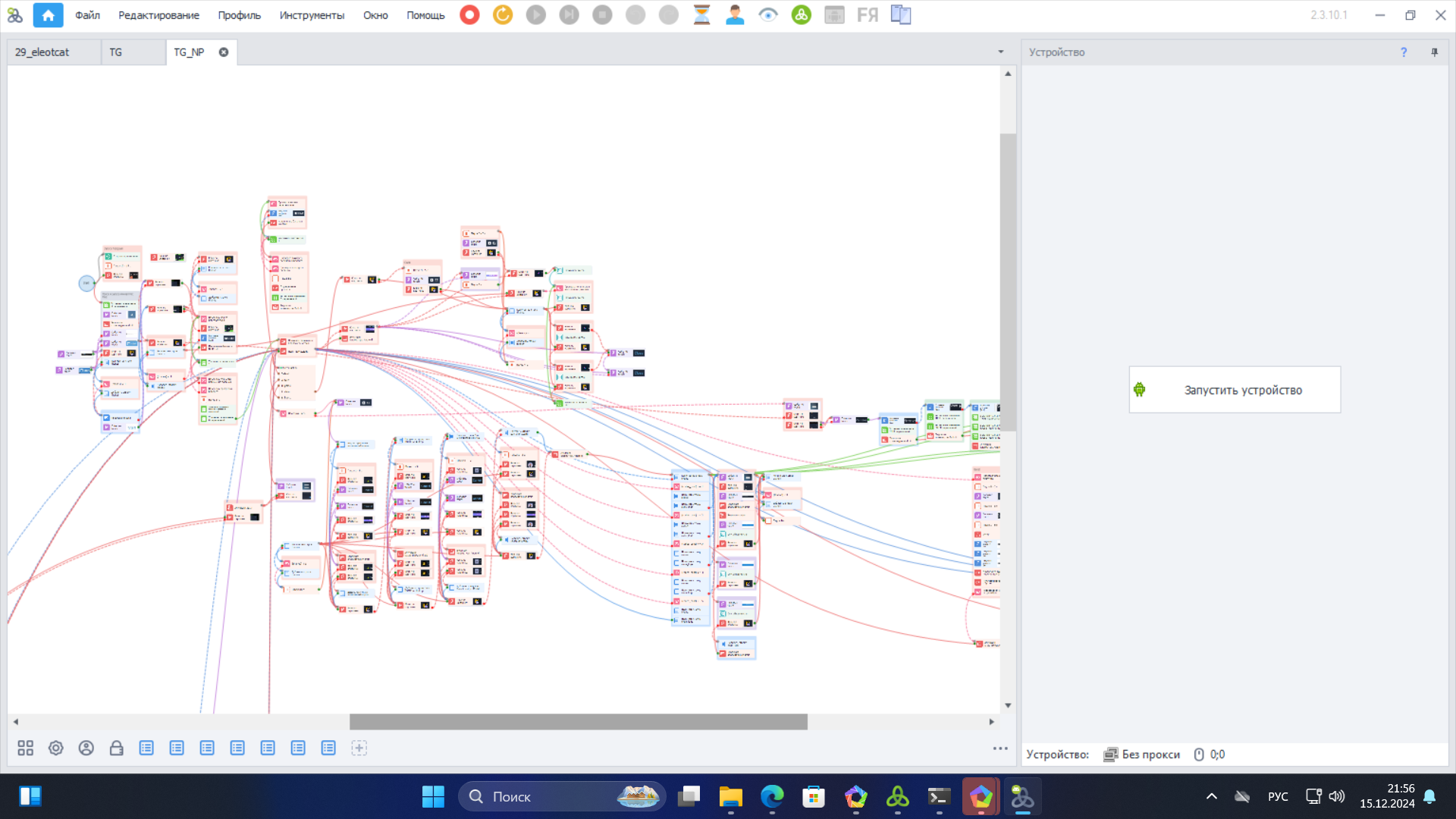Open the Окно menu
This screenshot has width=1456, height=819.
click(x=375, y=15)
